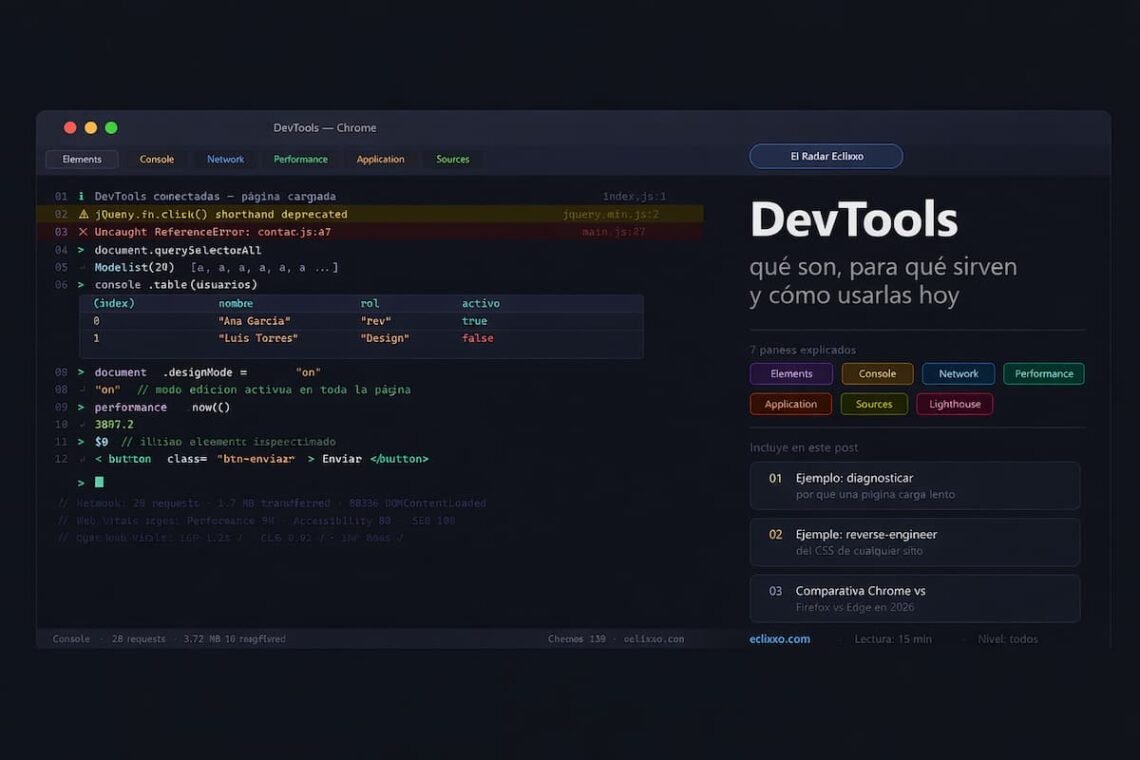
Task: Click the DevTools — Chrome window title
Action: [x=325, y=128]
